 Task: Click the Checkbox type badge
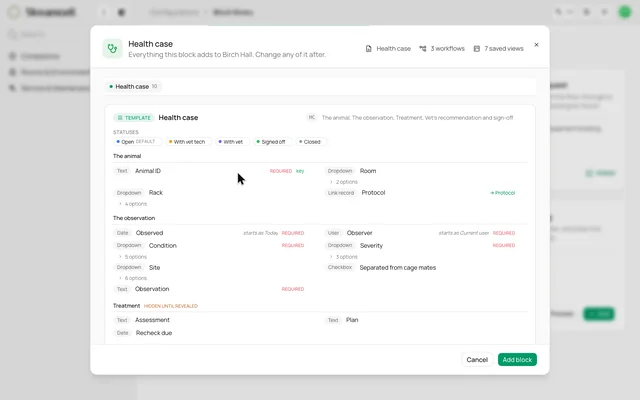[340, 267]
